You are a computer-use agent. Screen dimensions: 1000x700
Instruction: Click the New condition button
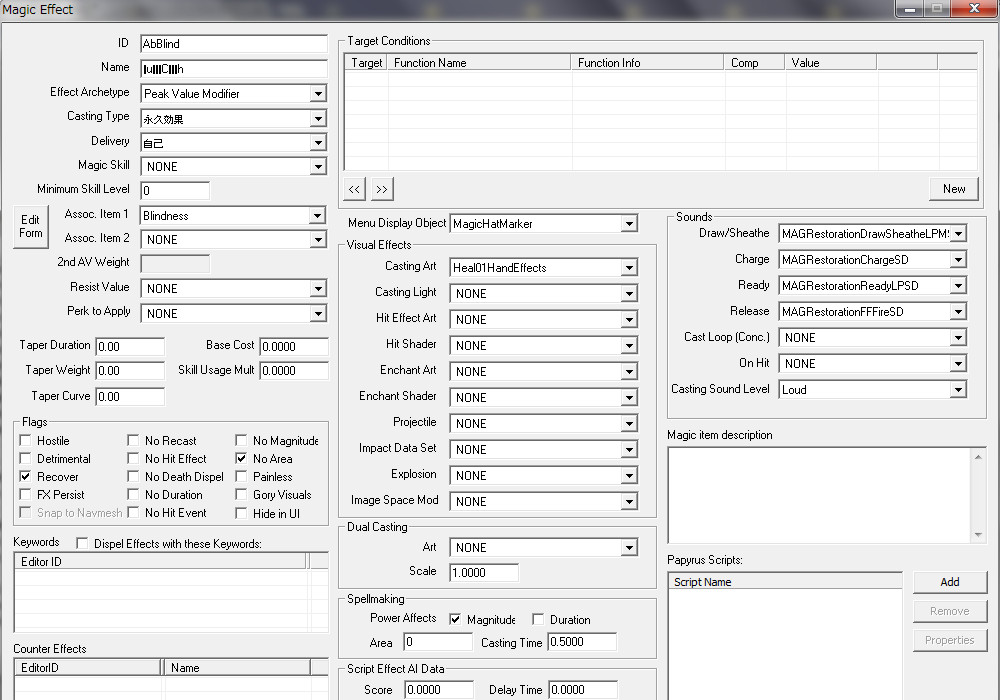coord(953,189)
